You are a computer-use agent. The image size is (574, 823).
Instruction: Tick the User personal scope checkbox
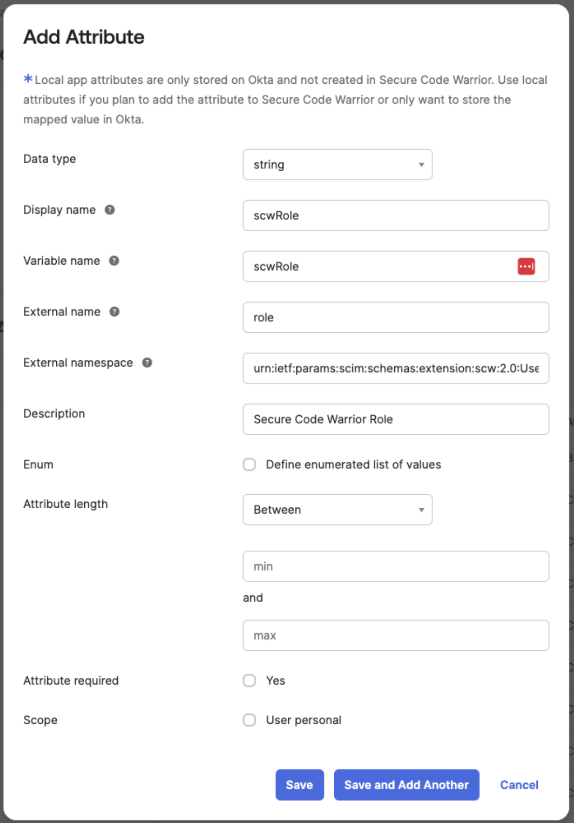click(249, 720)
